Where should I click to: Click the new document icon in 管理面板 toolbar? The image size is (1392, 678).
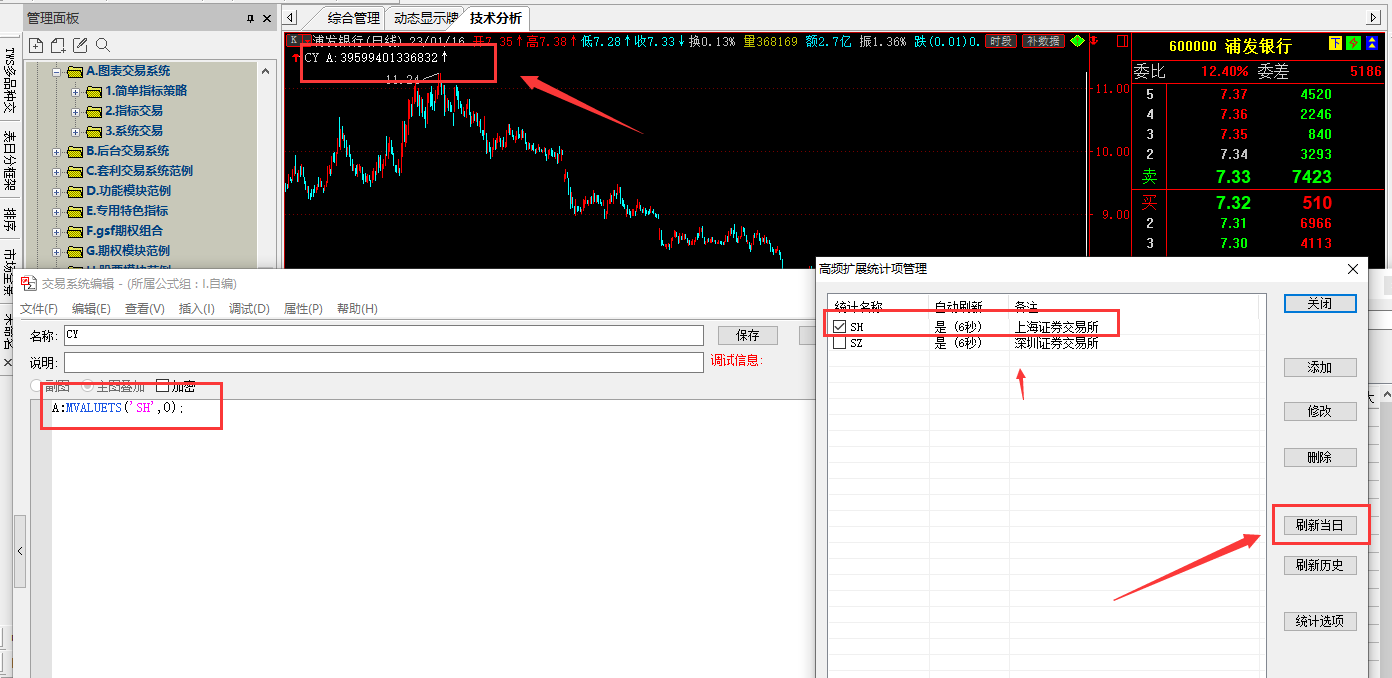[36, 45]
